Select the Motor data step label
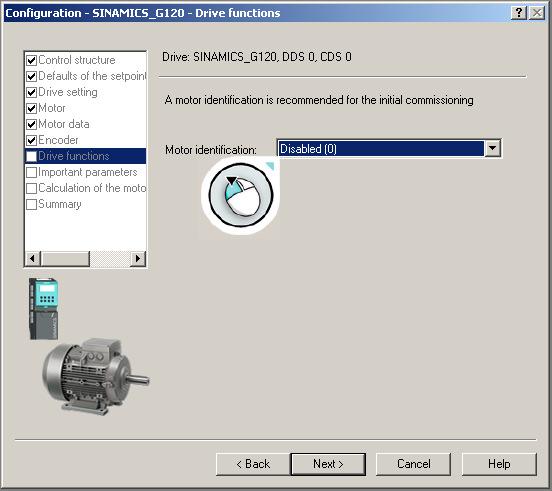 click(x=64, y=124)
